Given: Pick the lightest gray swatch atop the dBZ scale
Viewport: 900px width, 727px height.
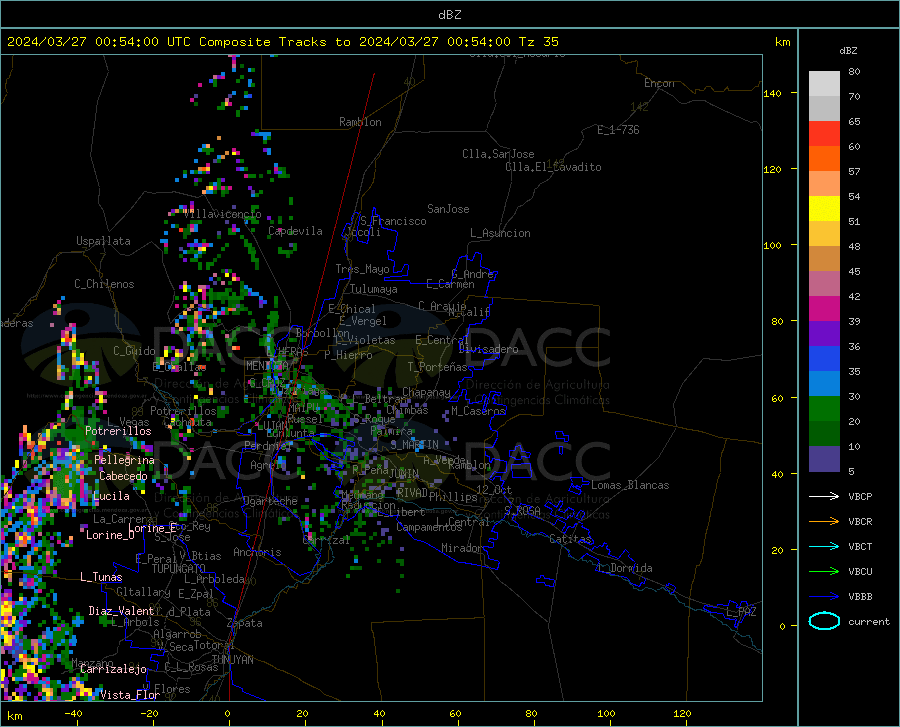Looking at the screenshot, I should point(824,84).
